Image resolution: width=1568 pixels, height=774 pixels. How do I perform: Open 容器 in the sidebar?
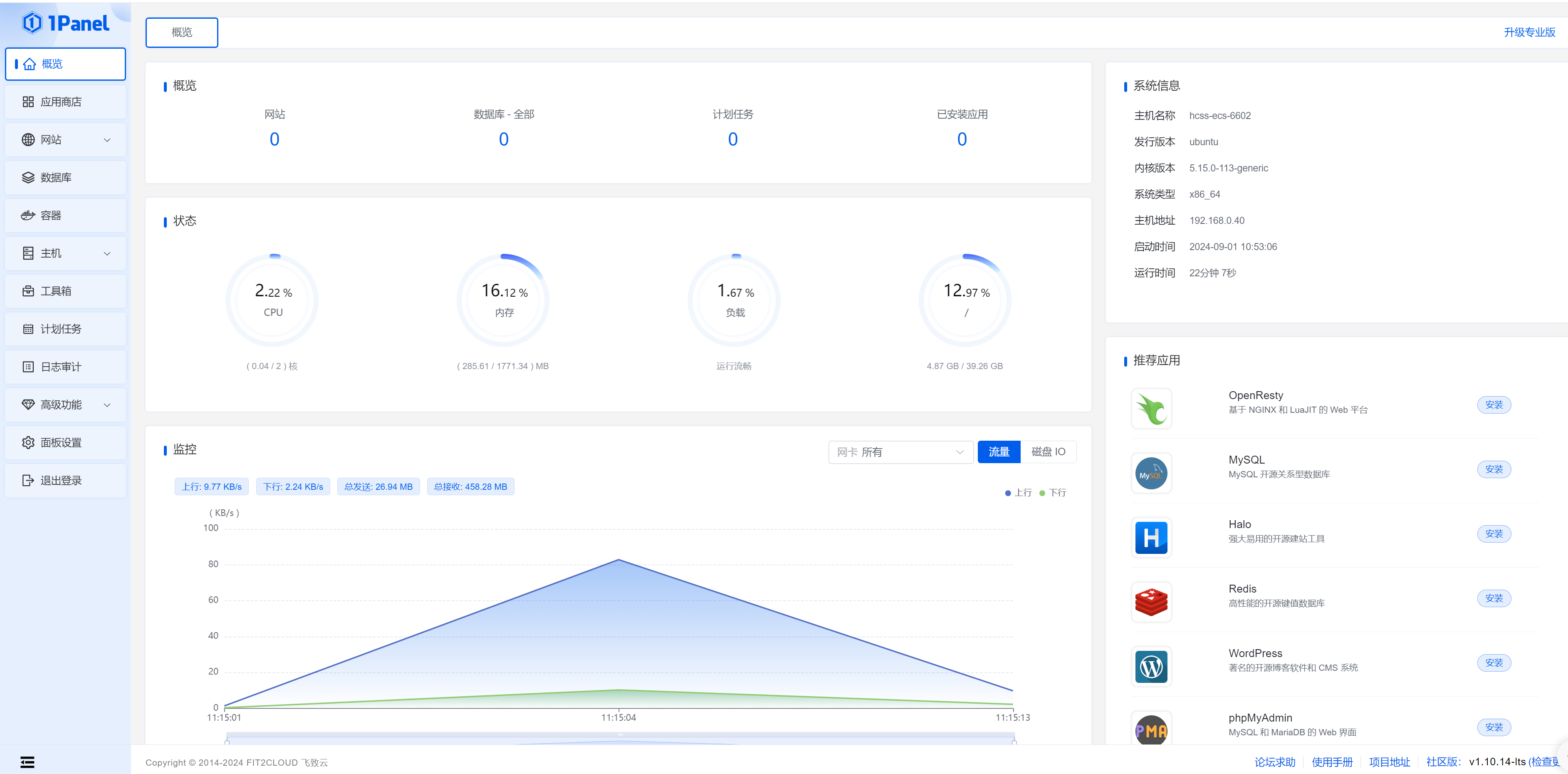point(65,215)
